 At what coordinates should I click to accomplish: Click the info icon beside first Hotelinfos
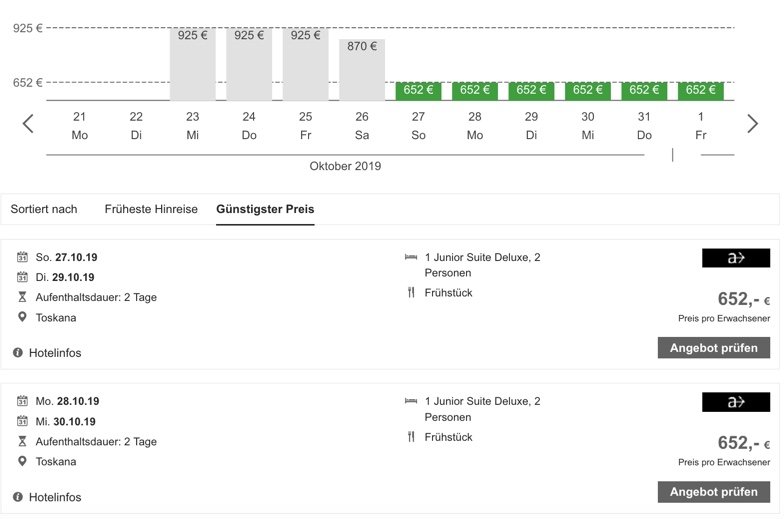pyautogui.click(x=18, y=353)
